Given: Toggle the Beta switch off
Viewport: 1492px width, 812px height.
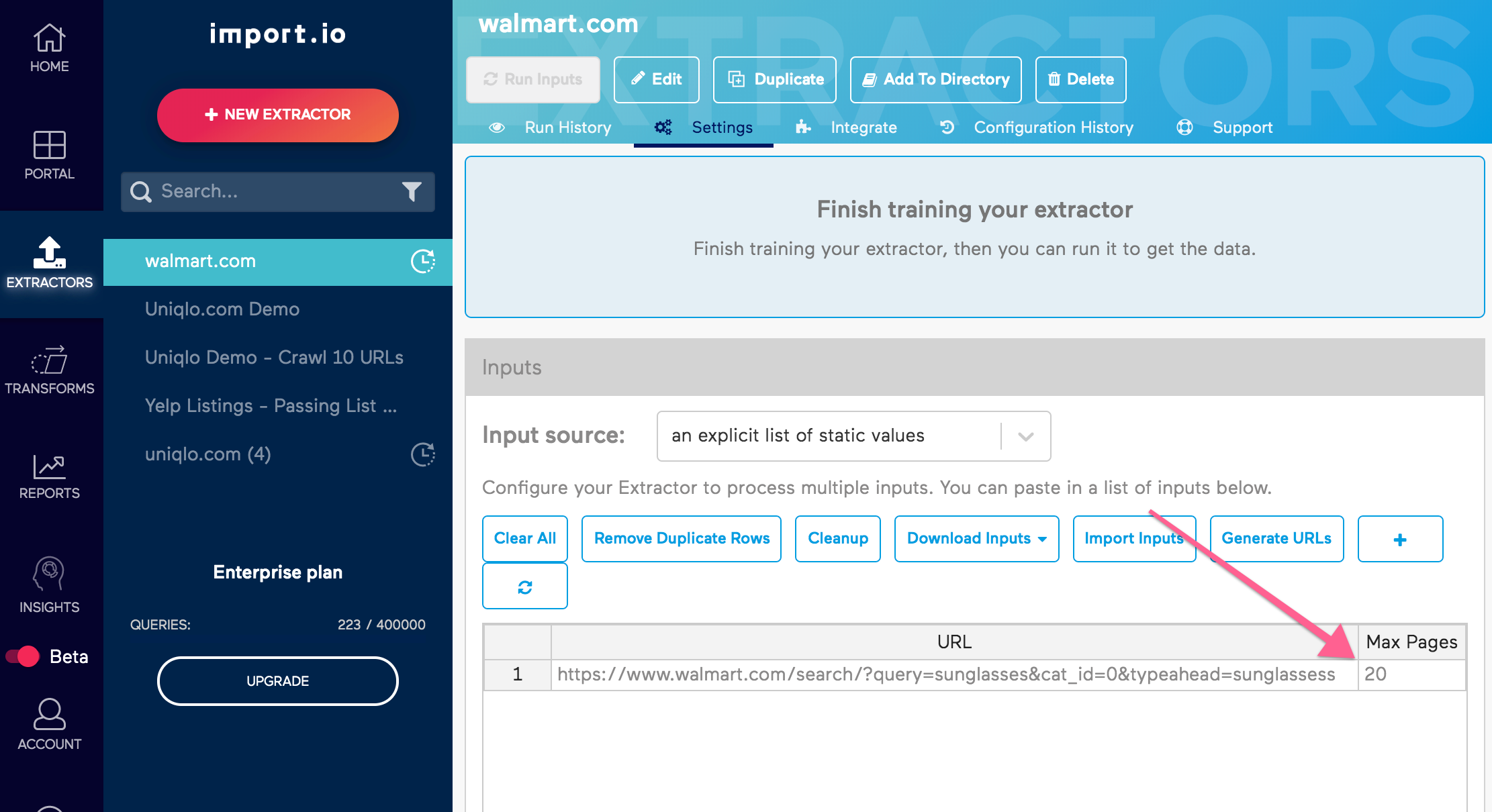Looking at the screenshot, I should (x=24, y=656).
